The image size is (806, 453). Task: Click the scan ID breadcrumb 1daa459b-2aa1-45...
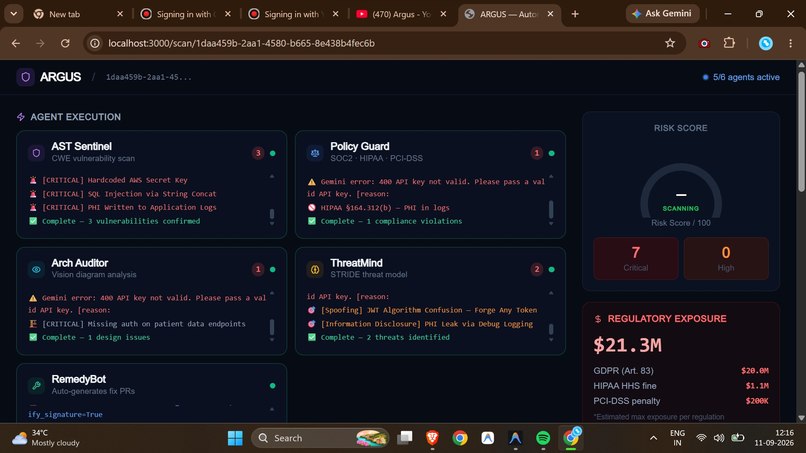click(149, 77)
